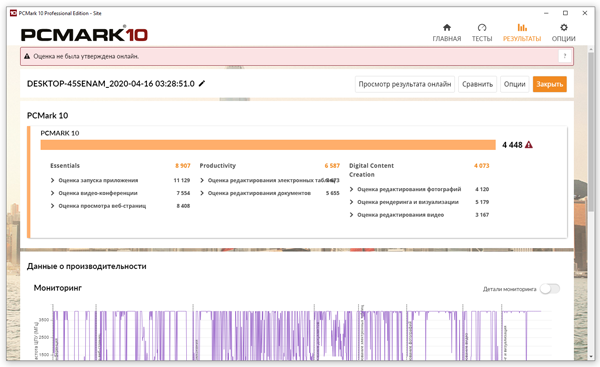The height and width of the screenshot is (367, 600).
Task: Click the Essentials heading
Action: [x=65, y=166]
